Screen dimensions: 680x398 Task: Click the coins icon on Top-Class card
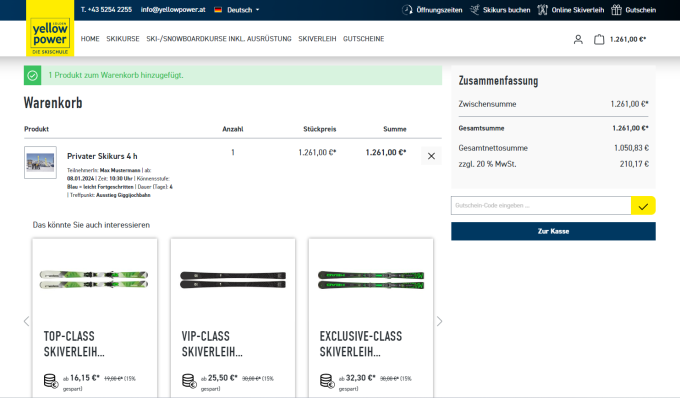pos(51,381)
